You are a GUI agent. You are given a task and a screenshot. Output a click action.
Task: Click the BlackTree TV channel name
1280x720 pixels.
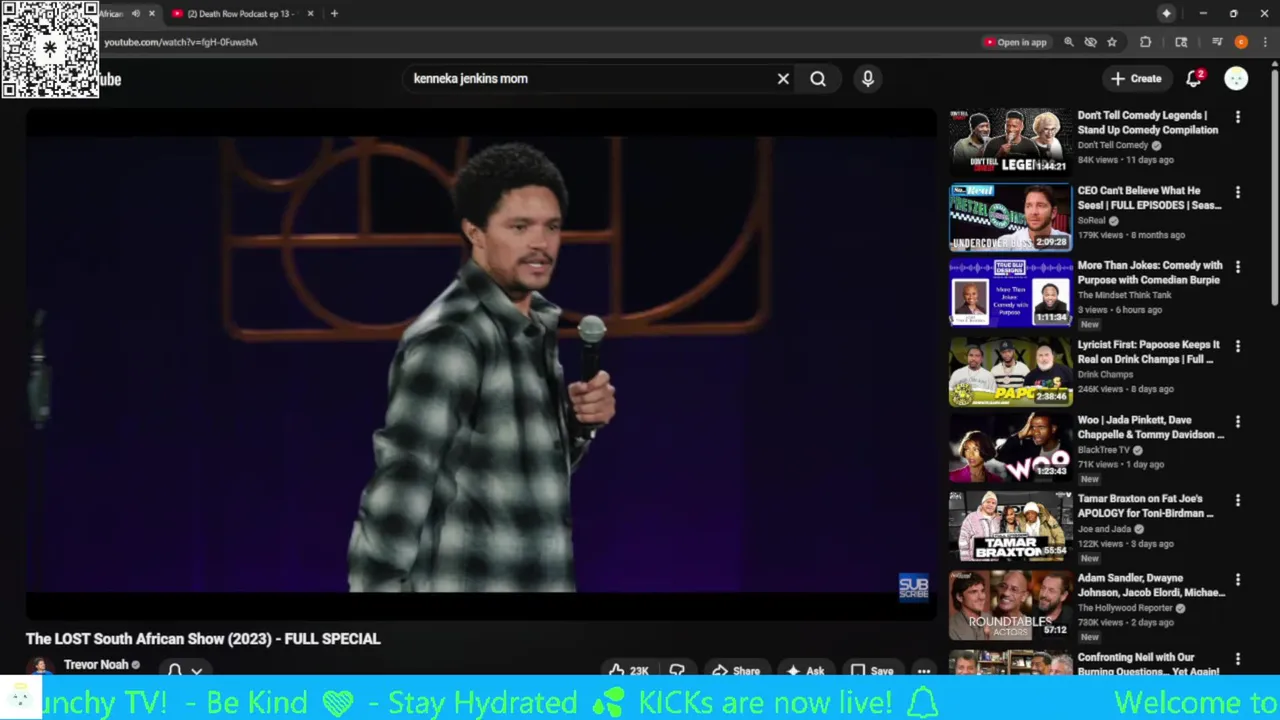pos(1103,450)
